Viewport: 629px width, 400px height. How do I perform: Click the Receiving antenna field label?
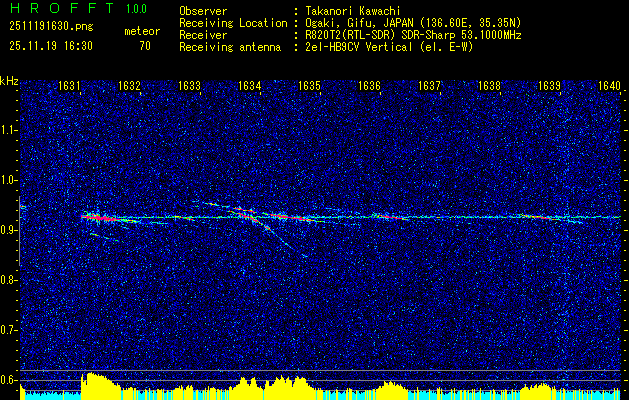pos(230,47)
